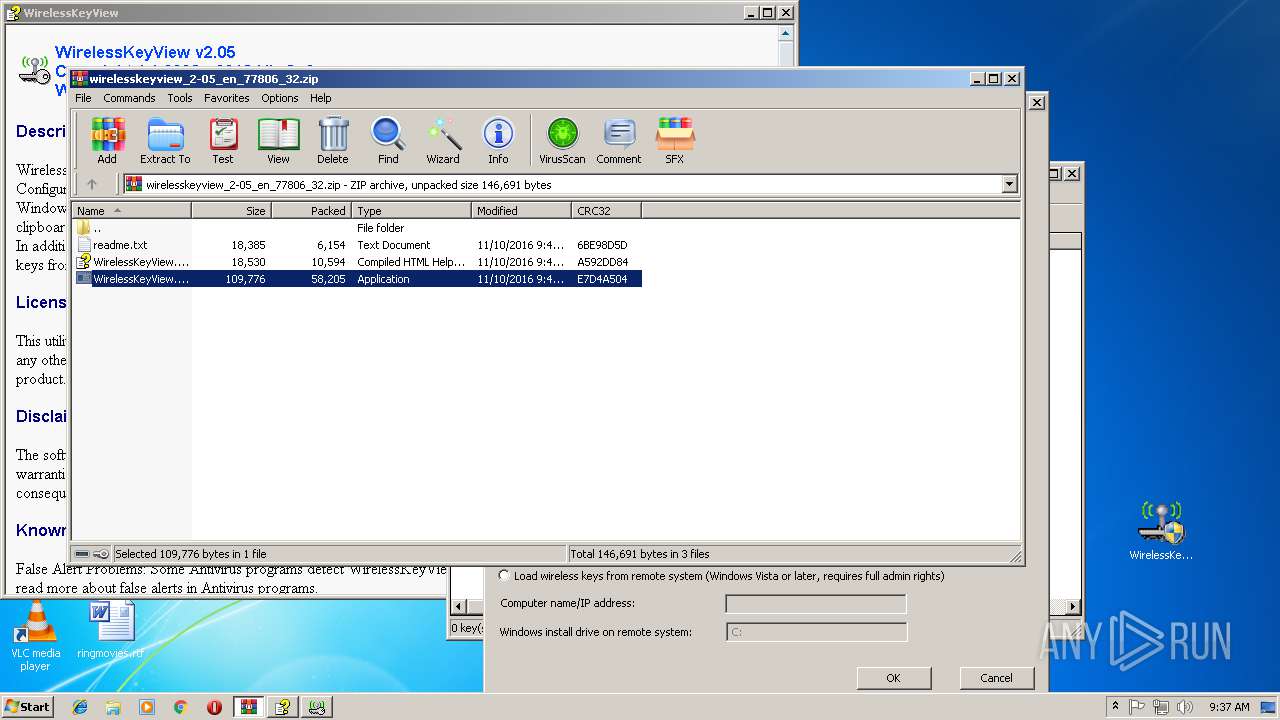
Task: Sort by the Type column header
Action: point(411,211)
